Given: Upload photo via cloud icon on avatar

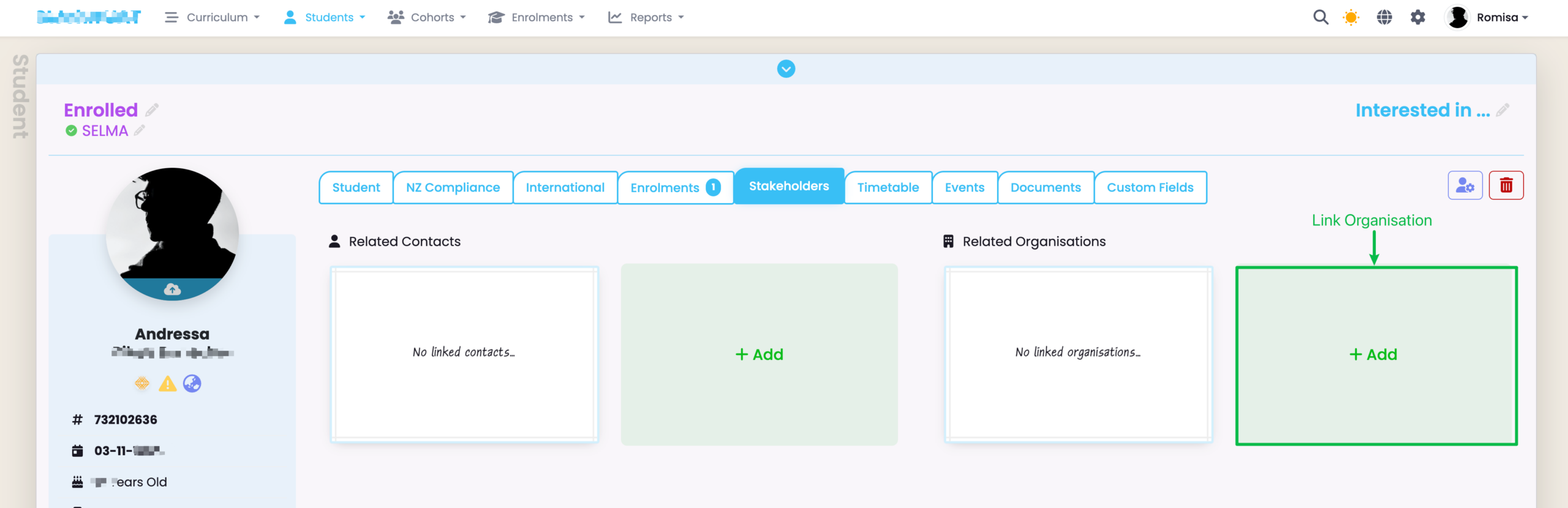Looking at the screenshot, I should (172, 289).
